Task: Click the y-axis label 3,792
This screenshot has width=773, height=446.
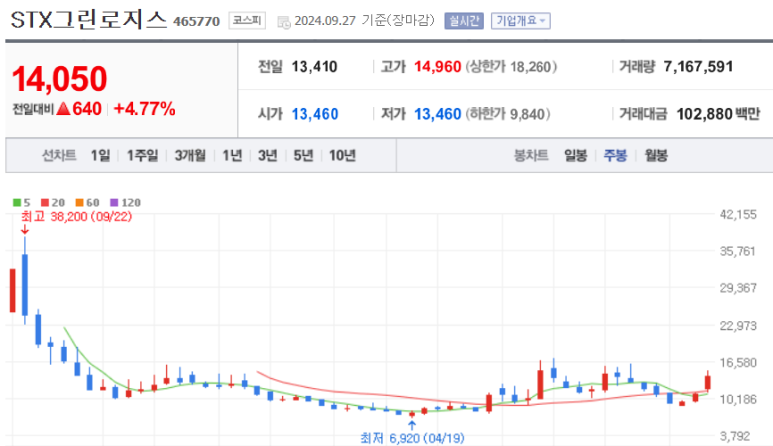Action: (735, 436)
